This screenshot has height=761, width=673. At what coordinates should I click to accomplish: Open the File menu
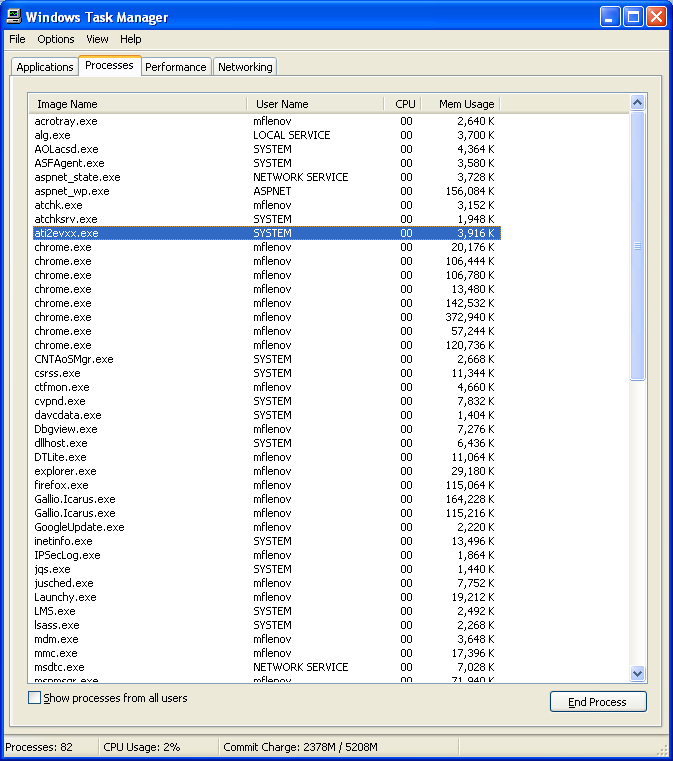[x=17, y=39]
